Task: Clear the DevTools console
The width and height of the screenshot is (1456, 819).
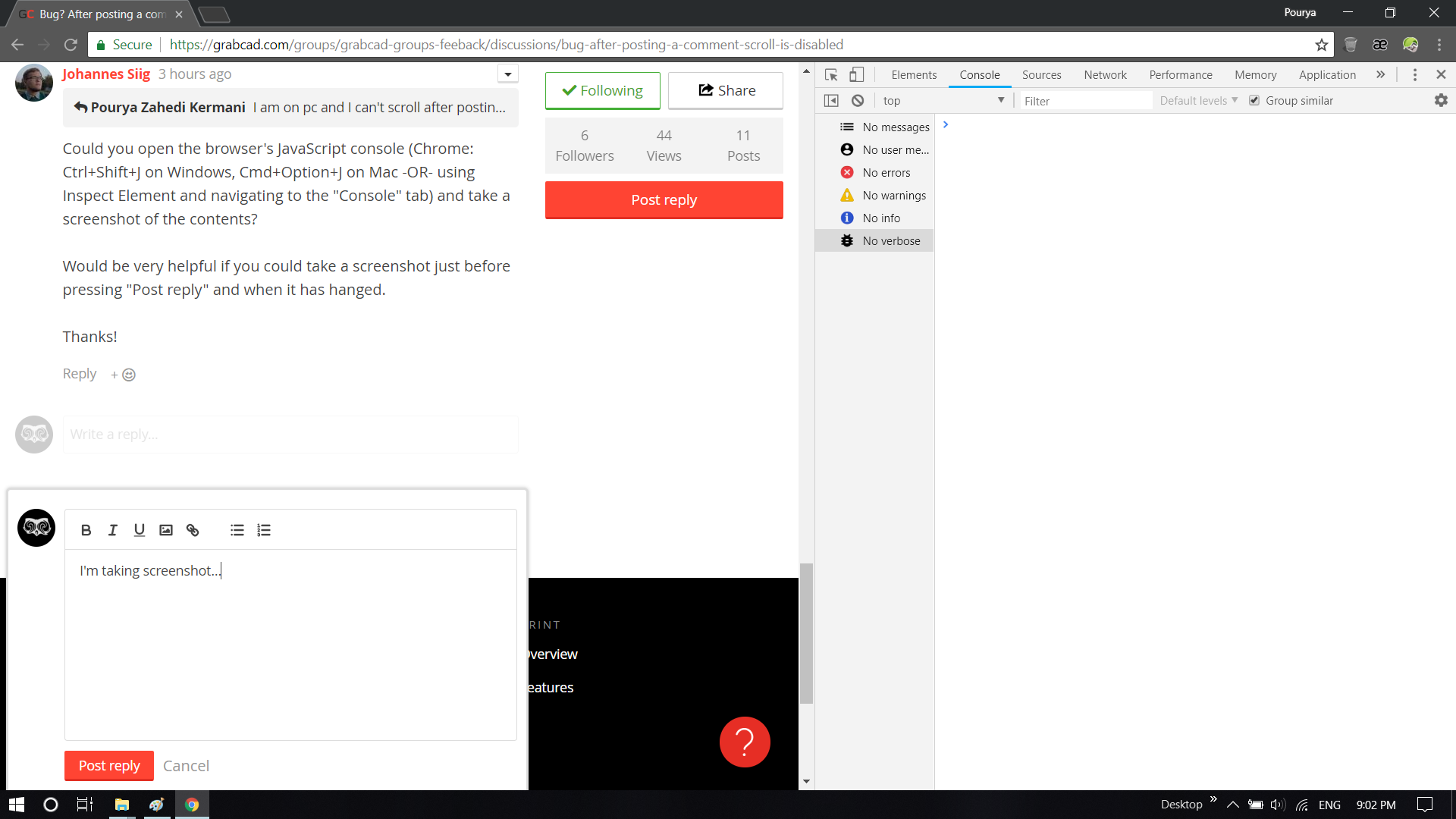Action: coord(858,101)
